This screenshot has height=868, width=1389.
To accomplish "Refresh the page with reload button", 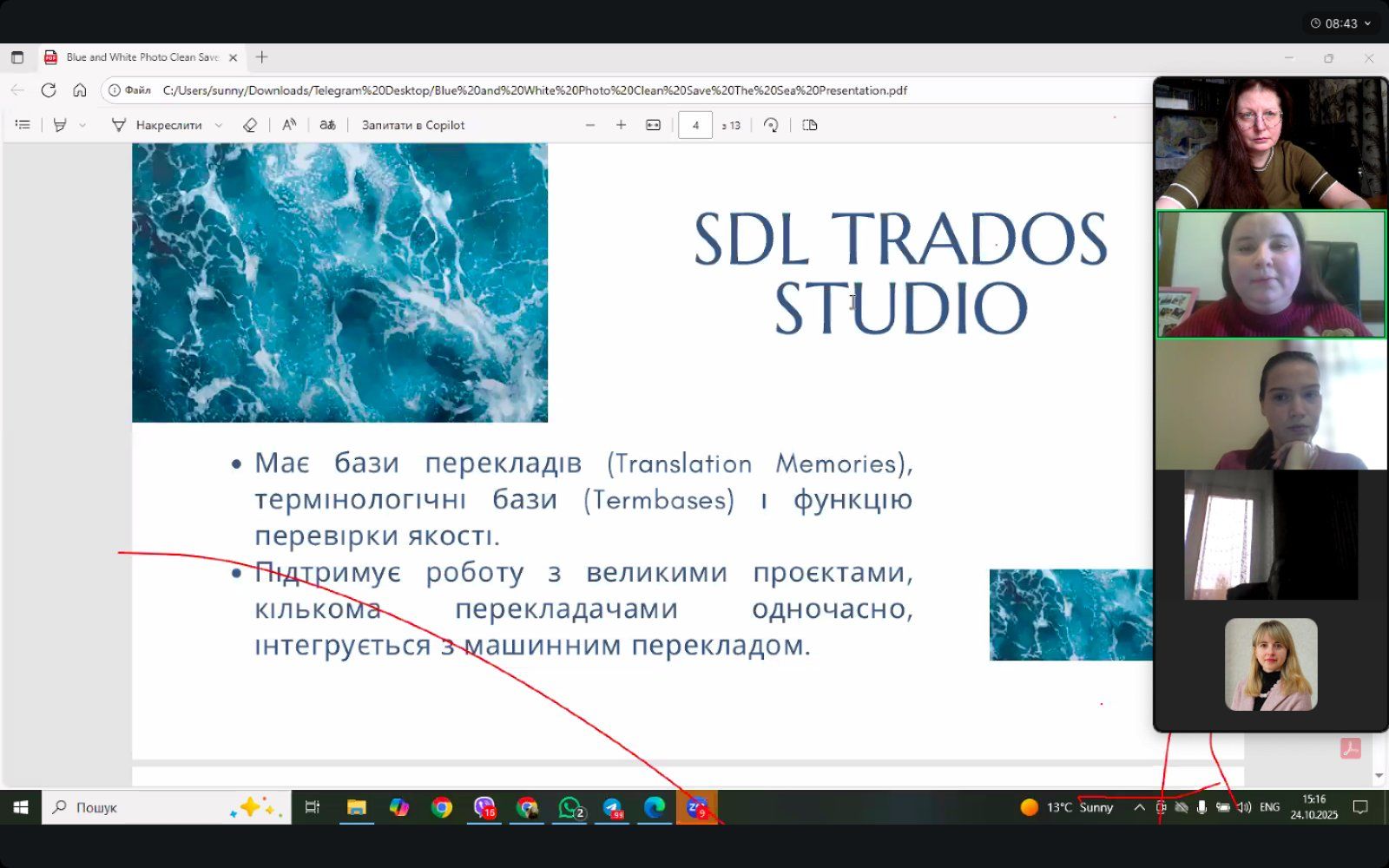I will pos(49,90).
